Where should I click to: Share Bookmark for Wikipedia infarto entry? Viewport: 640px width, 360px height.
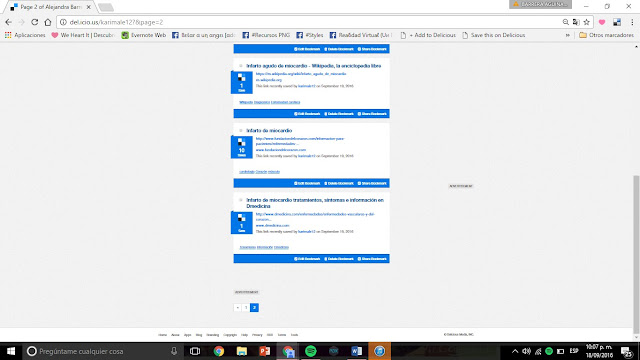372,114
